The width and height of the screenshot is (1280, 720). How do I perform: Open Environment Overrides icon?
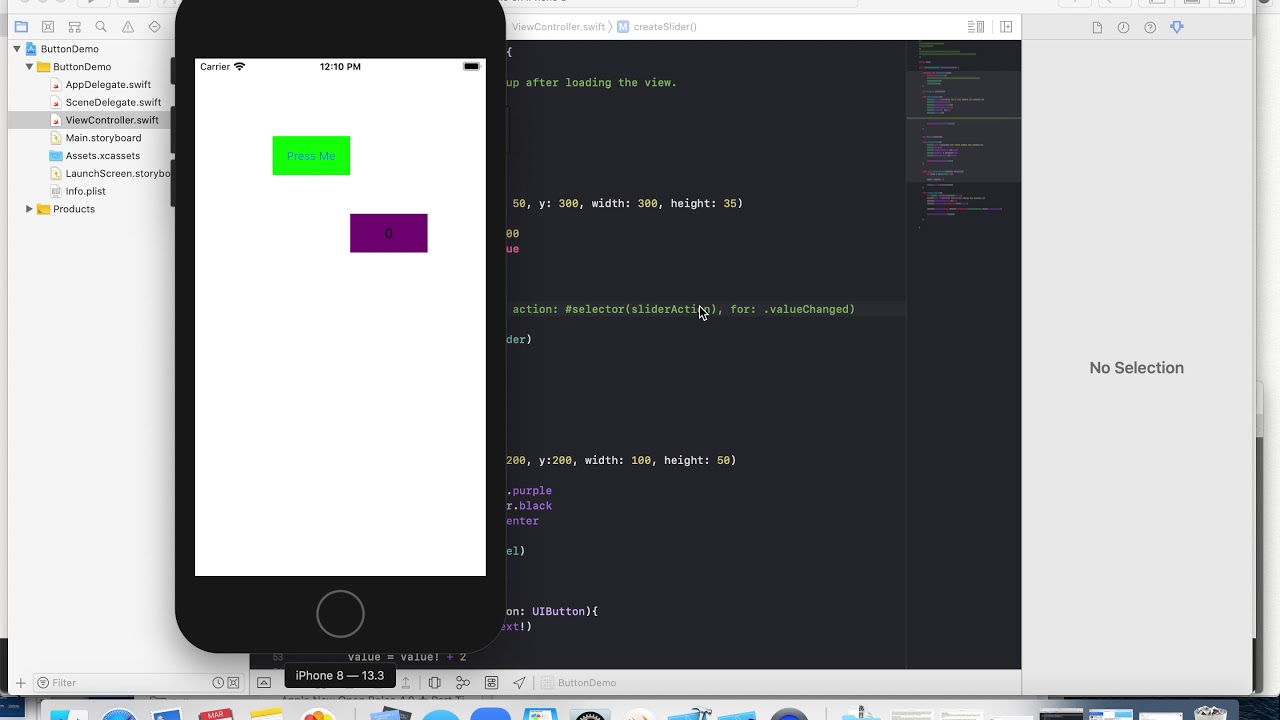tap(491, 683)
